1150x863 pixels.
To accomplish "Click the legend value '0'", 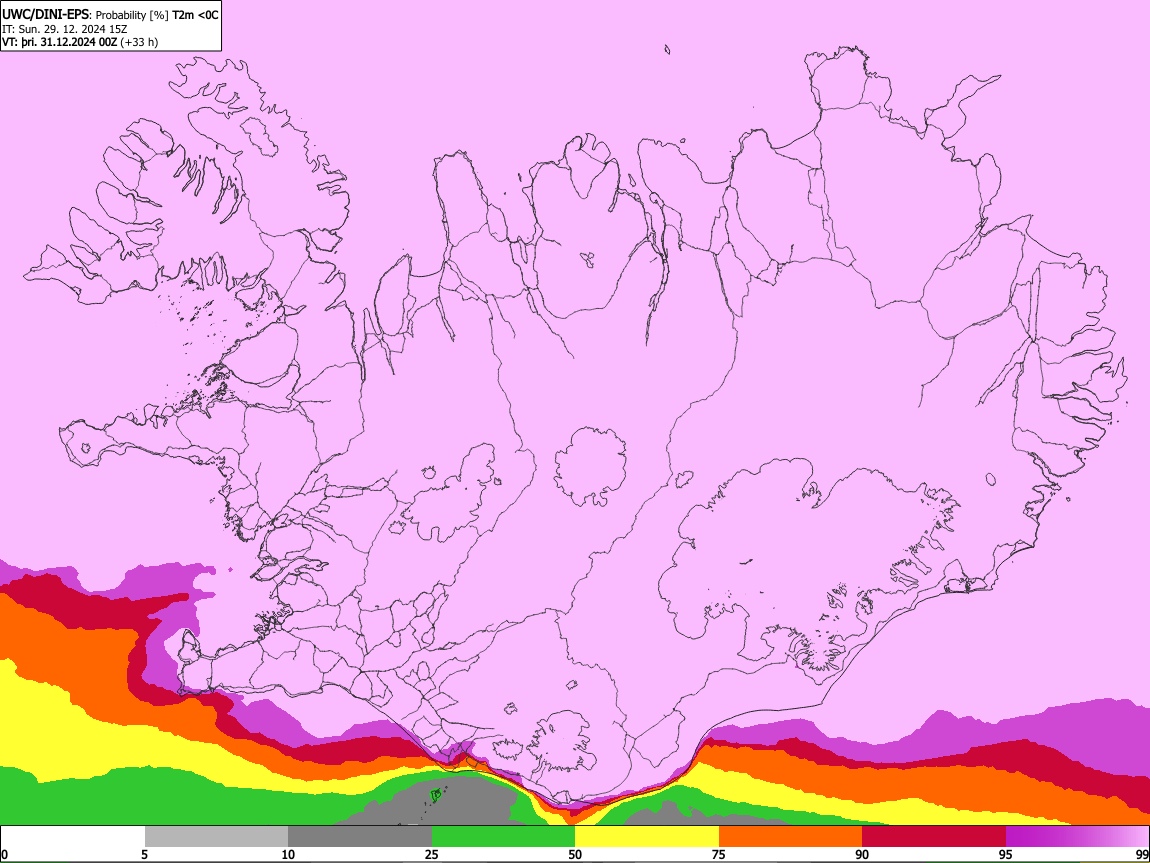I will coord(4,855).
